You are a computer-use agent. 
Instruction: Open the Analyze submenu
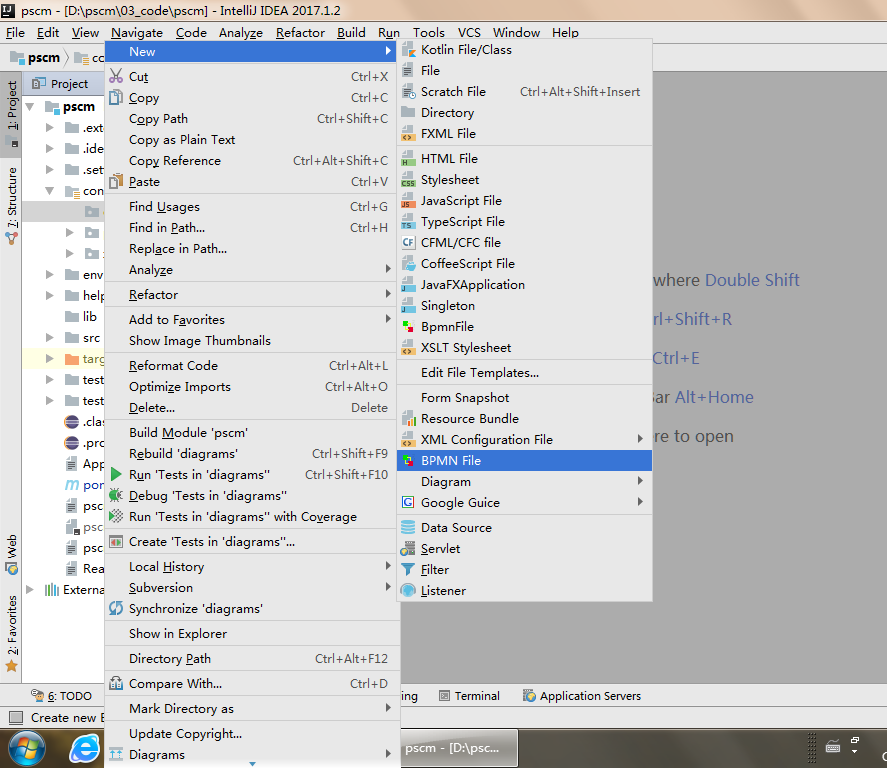tap(252, 270)
